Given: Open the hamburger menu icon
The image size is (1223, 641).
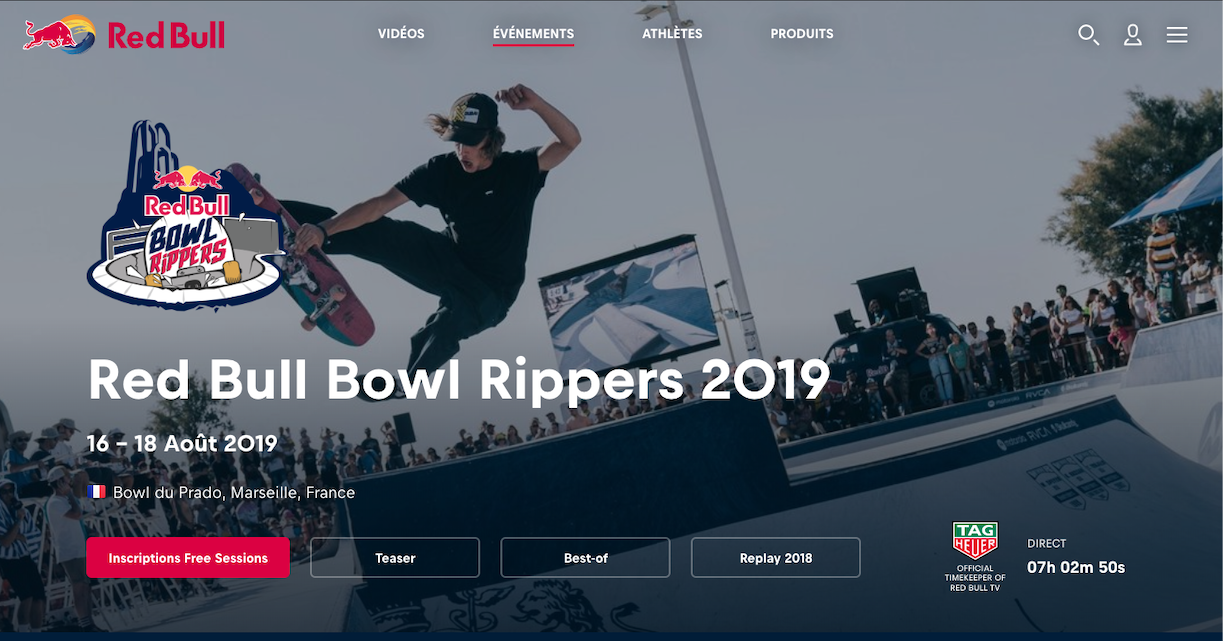Looking at the screenshot, I should click(1177, 35).
